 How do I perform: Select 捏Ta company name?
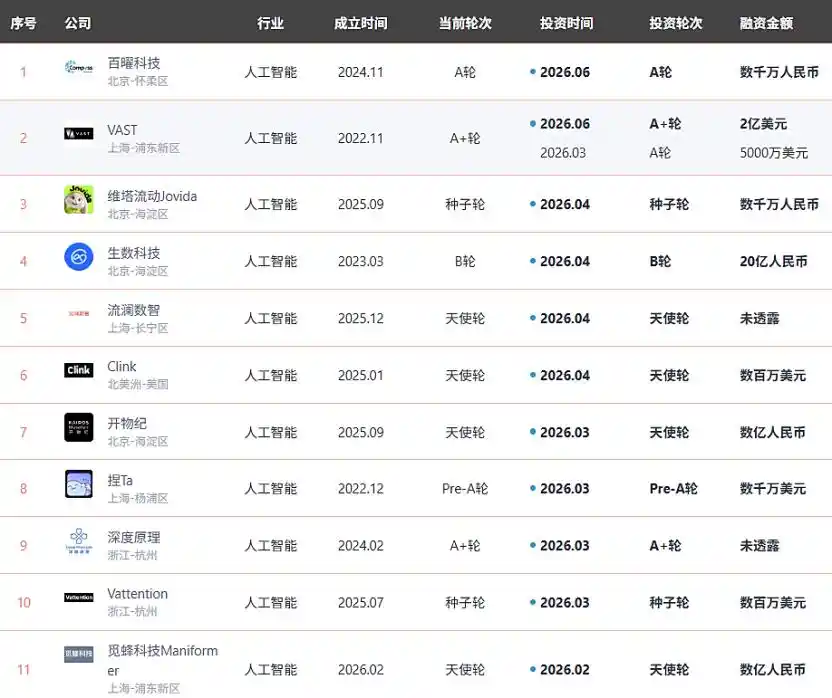coord(120,480)
